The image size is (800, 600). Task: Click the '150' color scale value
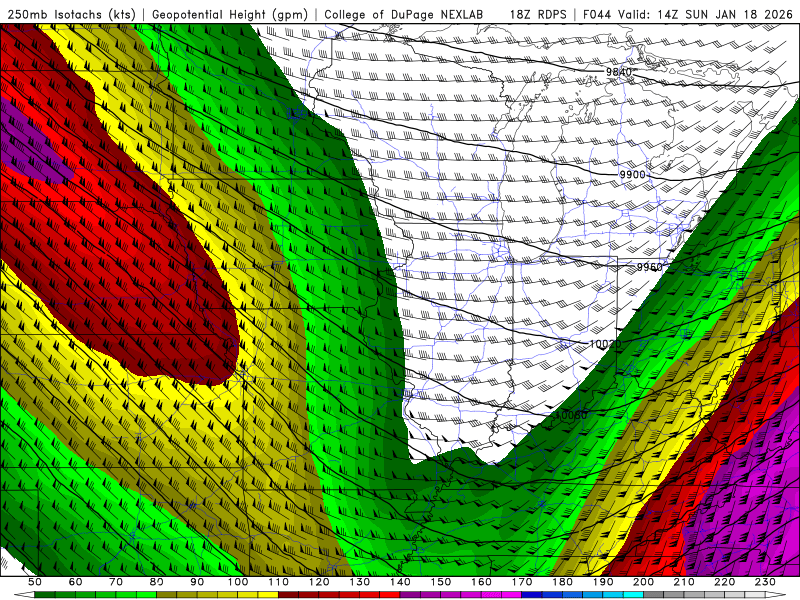tap(440, 582)
